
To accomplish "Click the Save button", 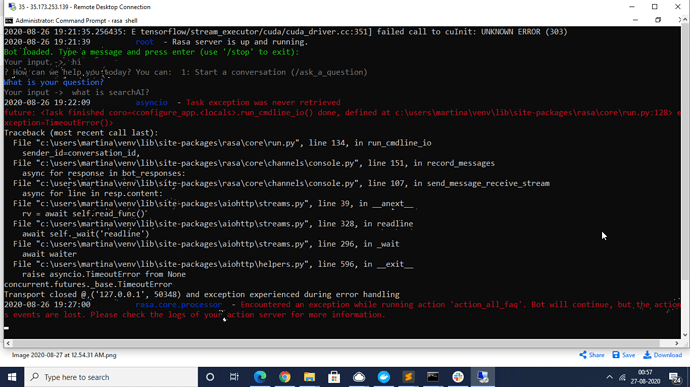I will click(624, 355).
